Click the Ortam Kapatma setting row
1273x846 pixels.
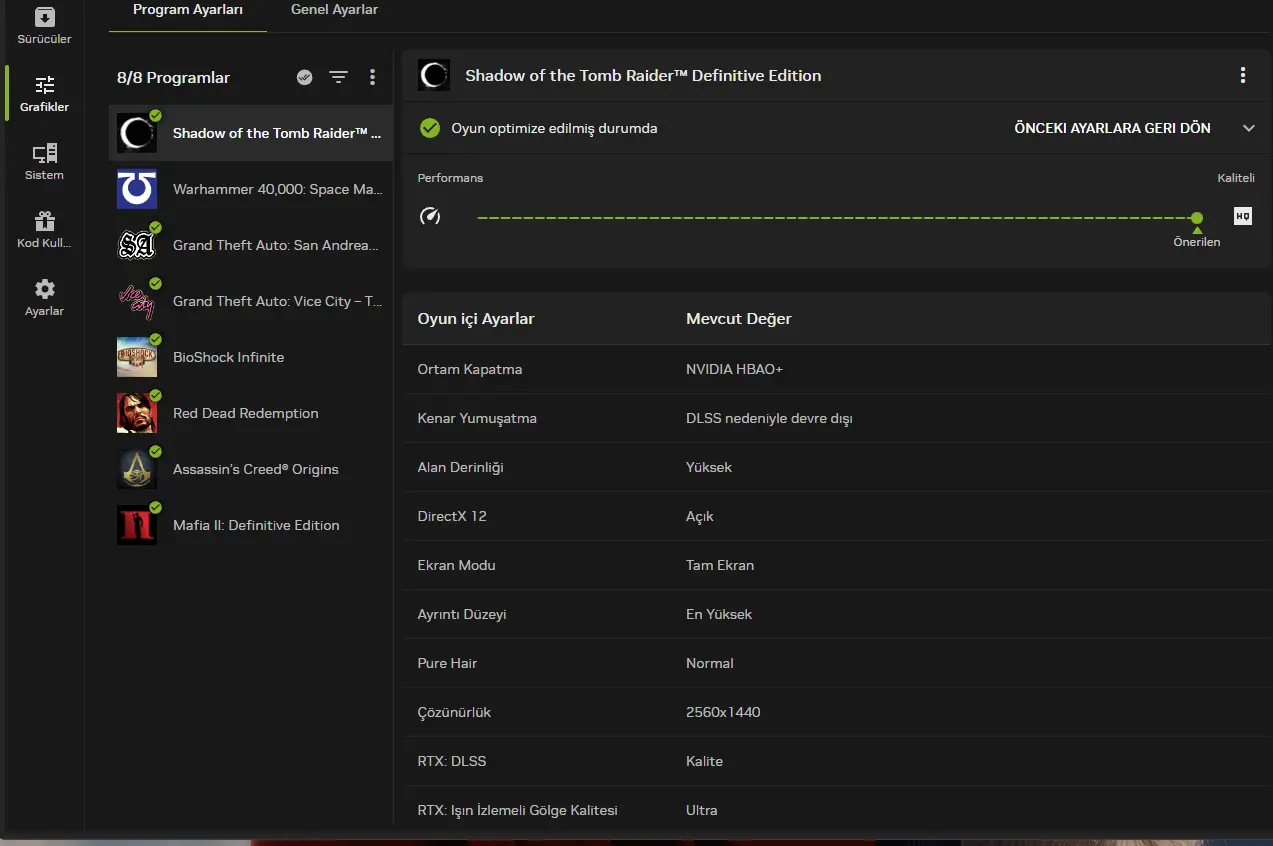point(837,369)
